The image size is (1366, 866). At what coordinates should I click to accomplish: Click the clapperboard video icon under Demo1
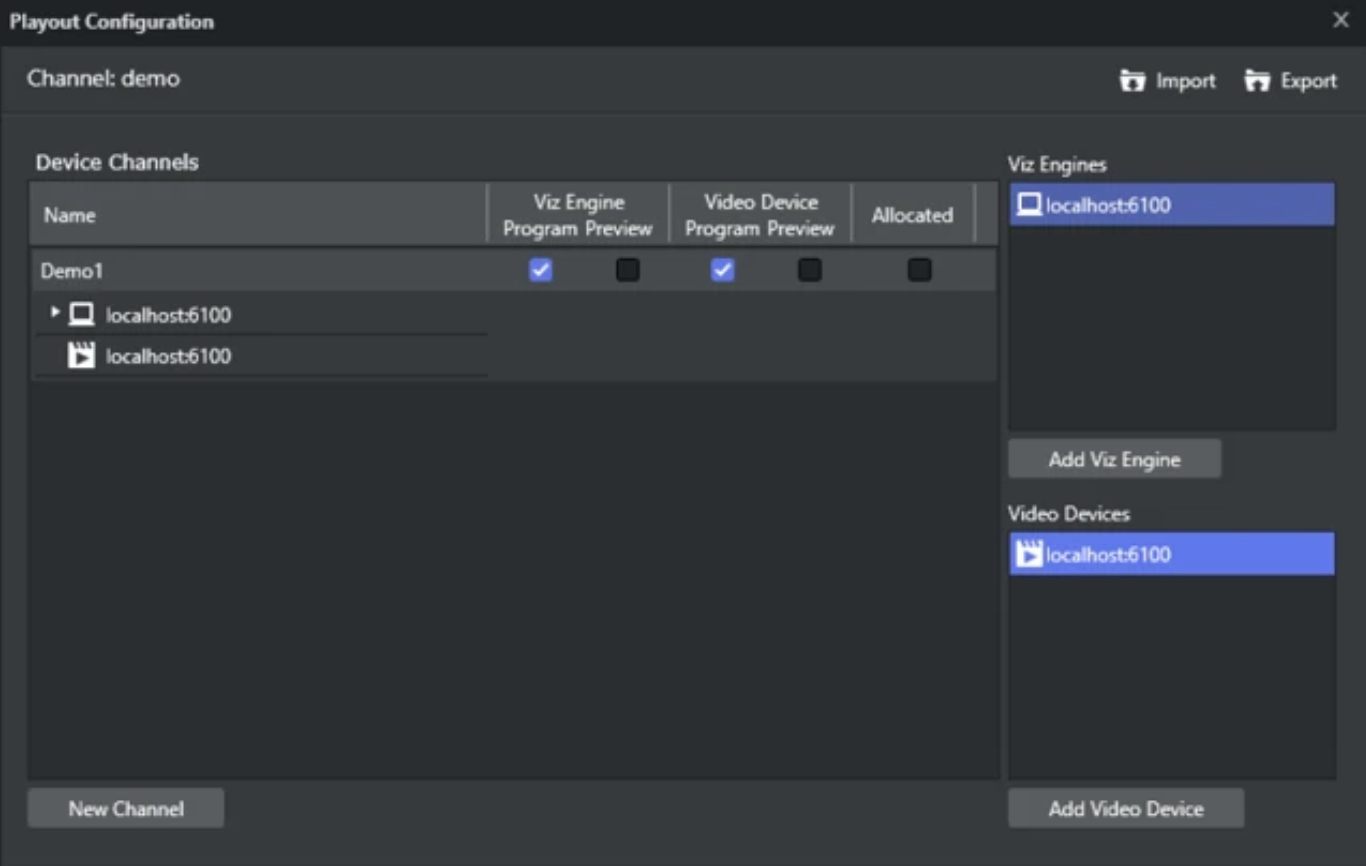pos(81,356)
